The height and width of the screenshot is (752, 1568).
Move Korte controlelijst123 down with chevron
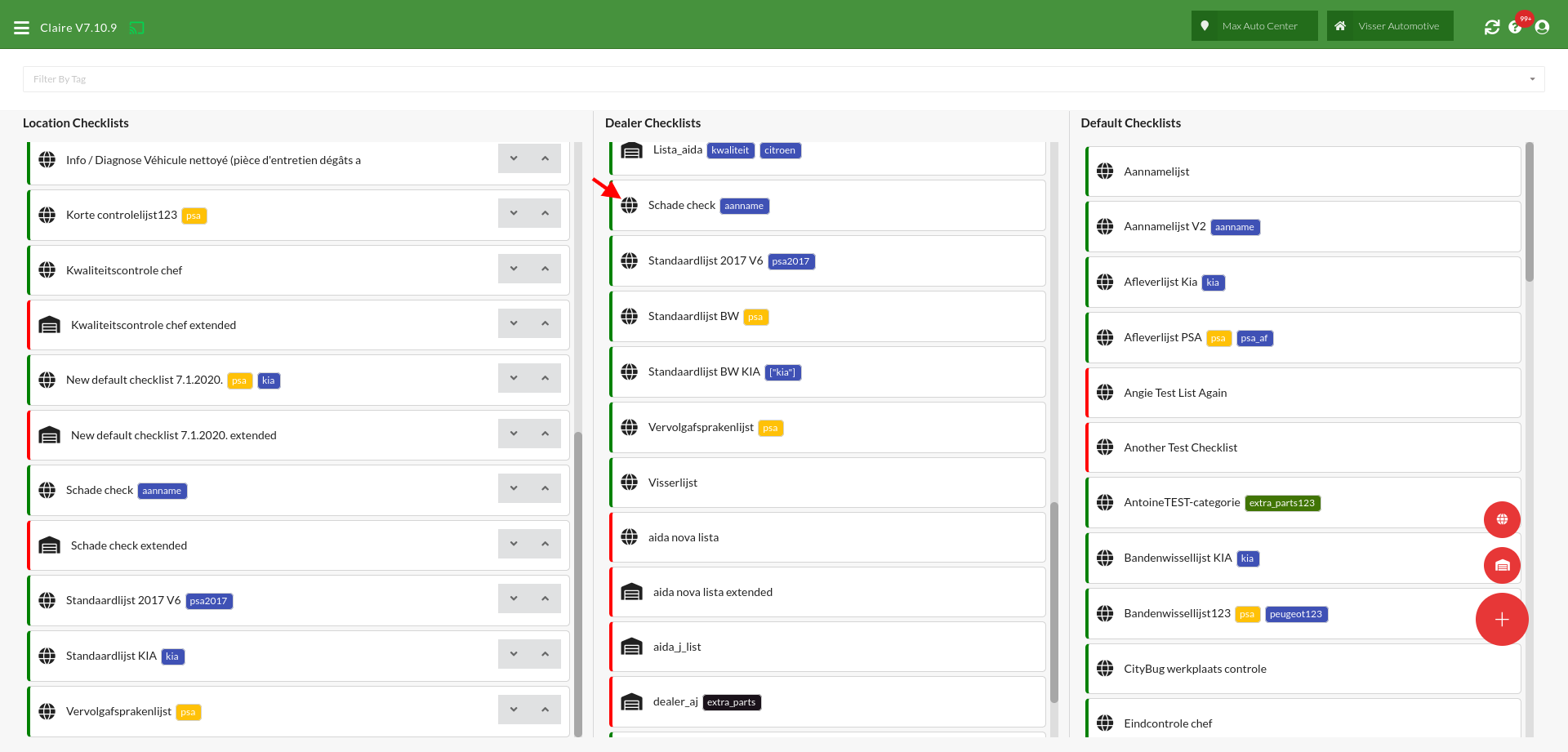[x=514, y=214]
